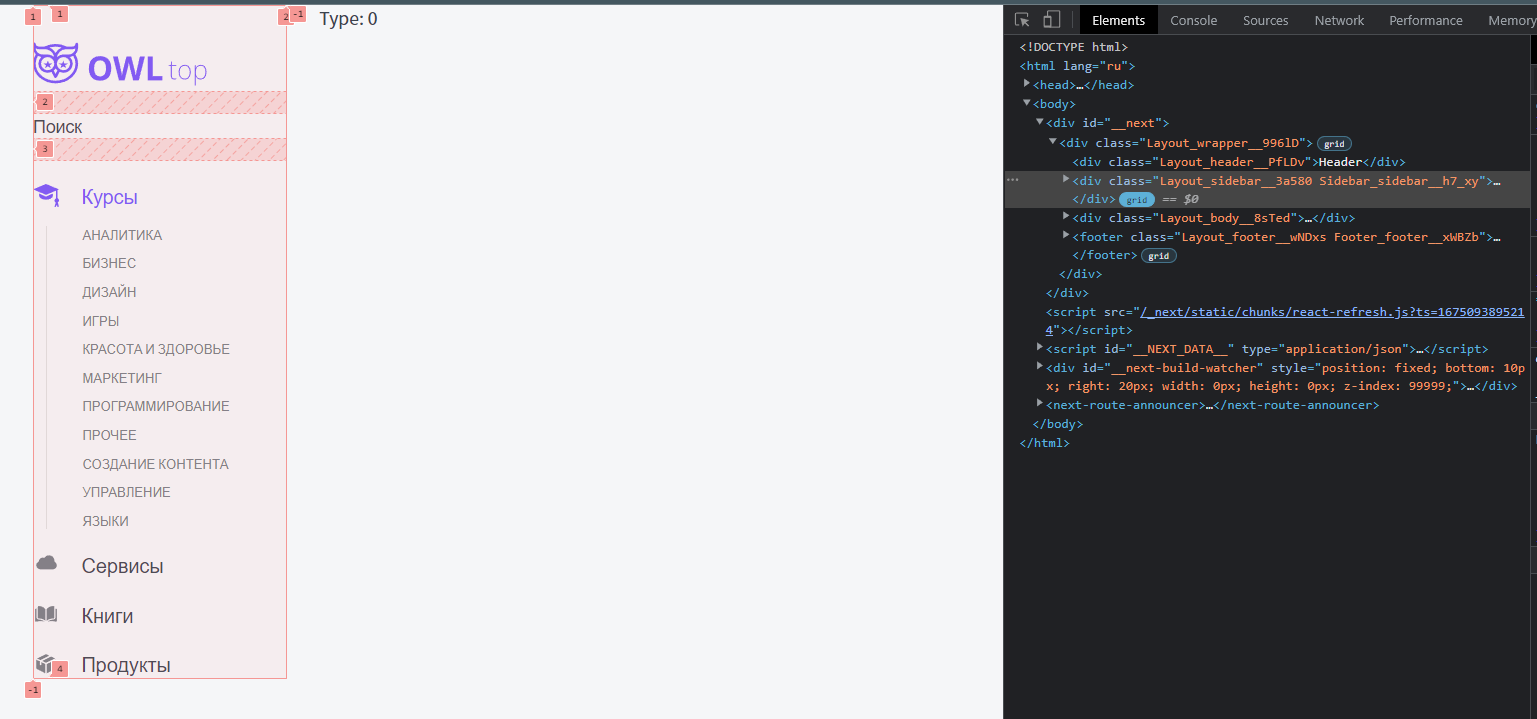
Task: Click the "Type: 0" text on the page
Action: coord(348,18)
